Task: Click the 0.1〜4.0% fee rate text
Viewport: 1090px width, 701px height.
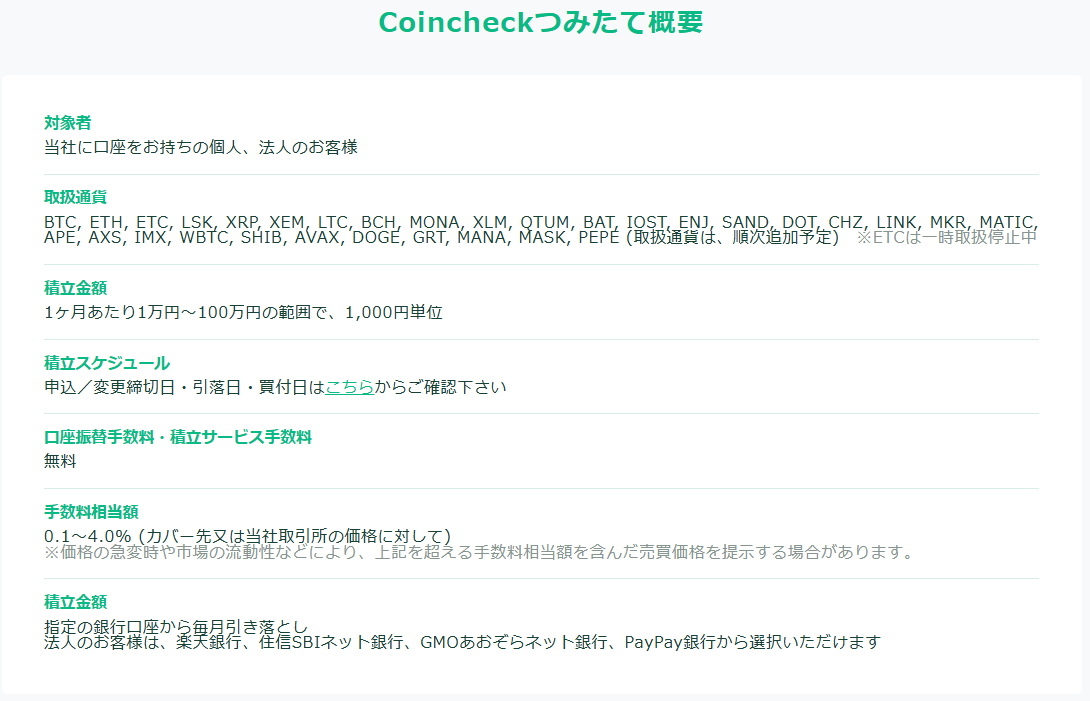Action: (x=247, y=536)
